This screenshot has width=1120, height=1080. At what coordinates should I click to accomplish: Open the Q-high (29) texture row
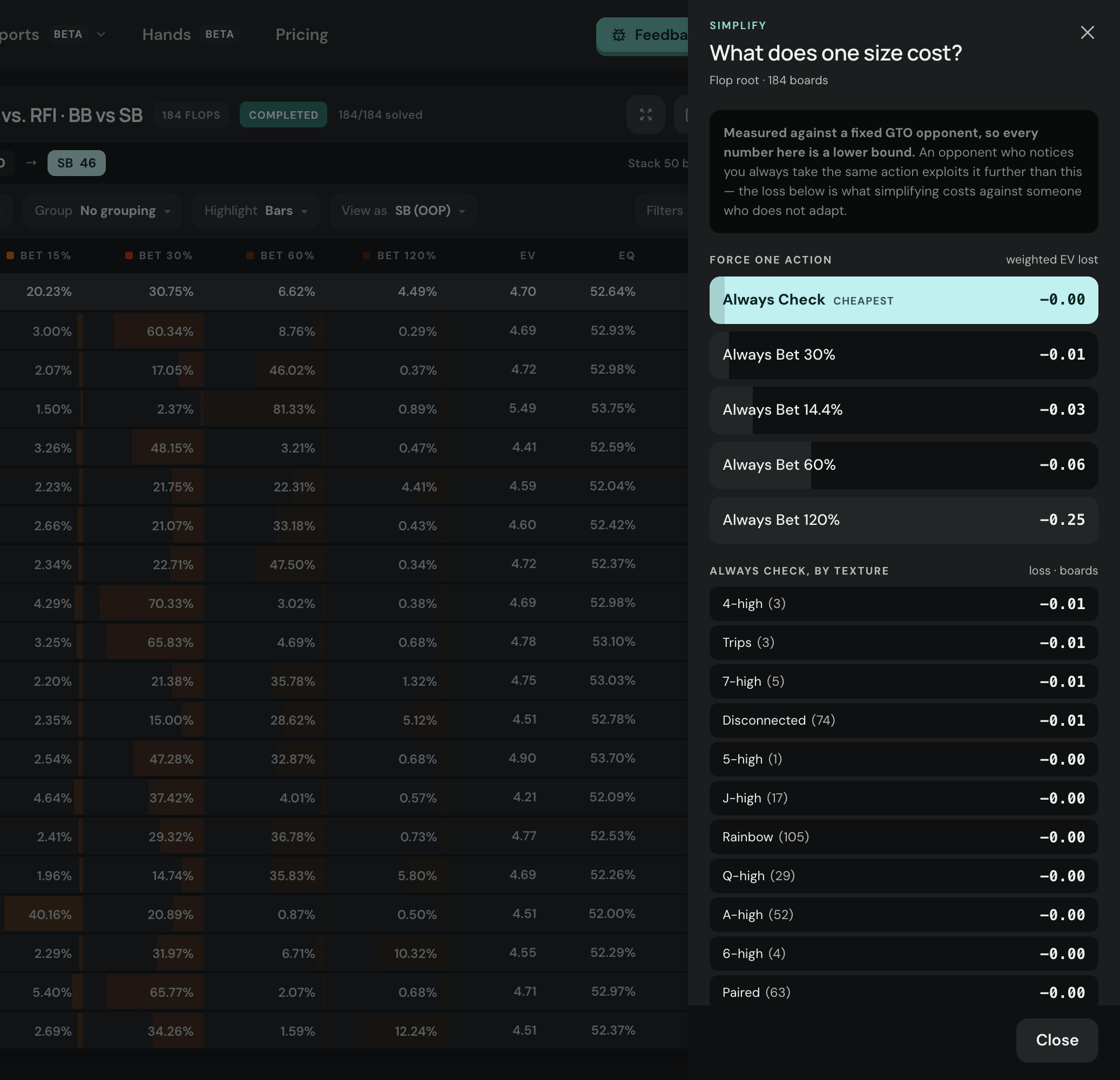tap(903, 875)
